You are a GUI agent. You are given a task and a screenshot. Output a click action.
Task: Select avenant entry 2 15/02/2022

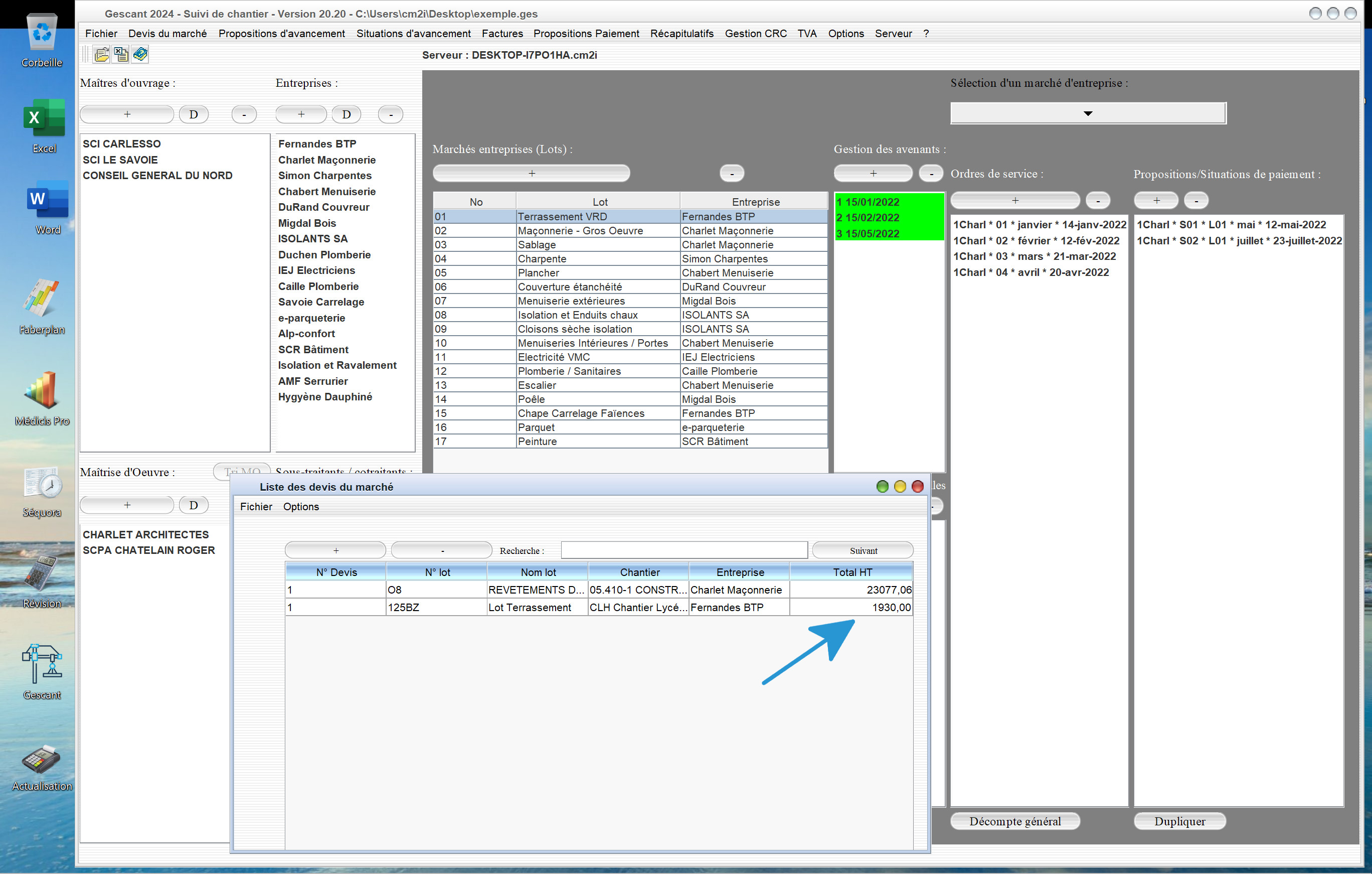coord(889,217)
